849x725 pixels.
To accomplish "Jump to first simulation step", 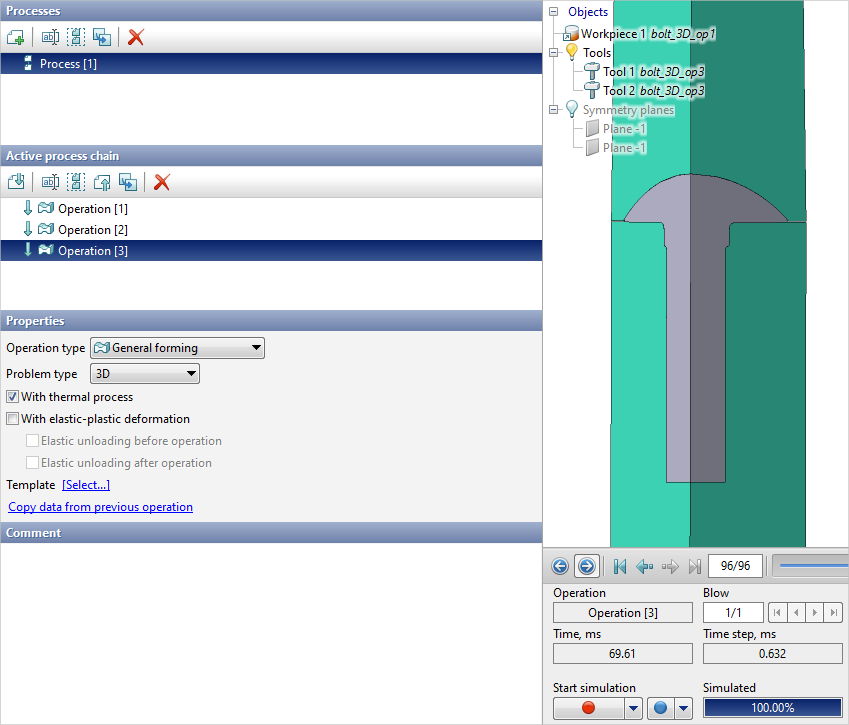I will [x=619, y=567].
